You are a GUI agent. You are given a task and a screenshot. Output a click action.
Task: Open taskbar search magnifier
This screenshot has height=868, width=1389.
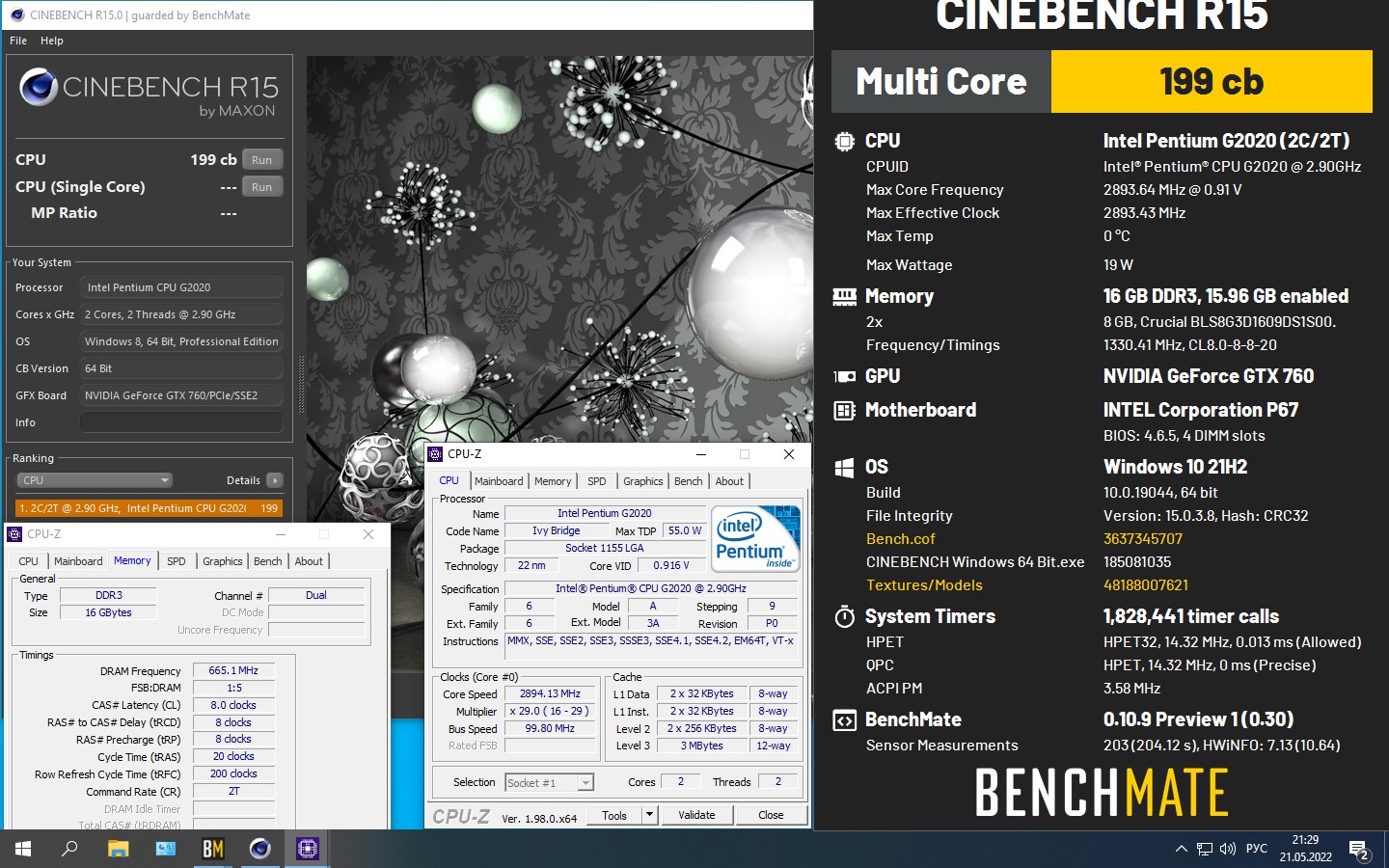pos(69,849)
